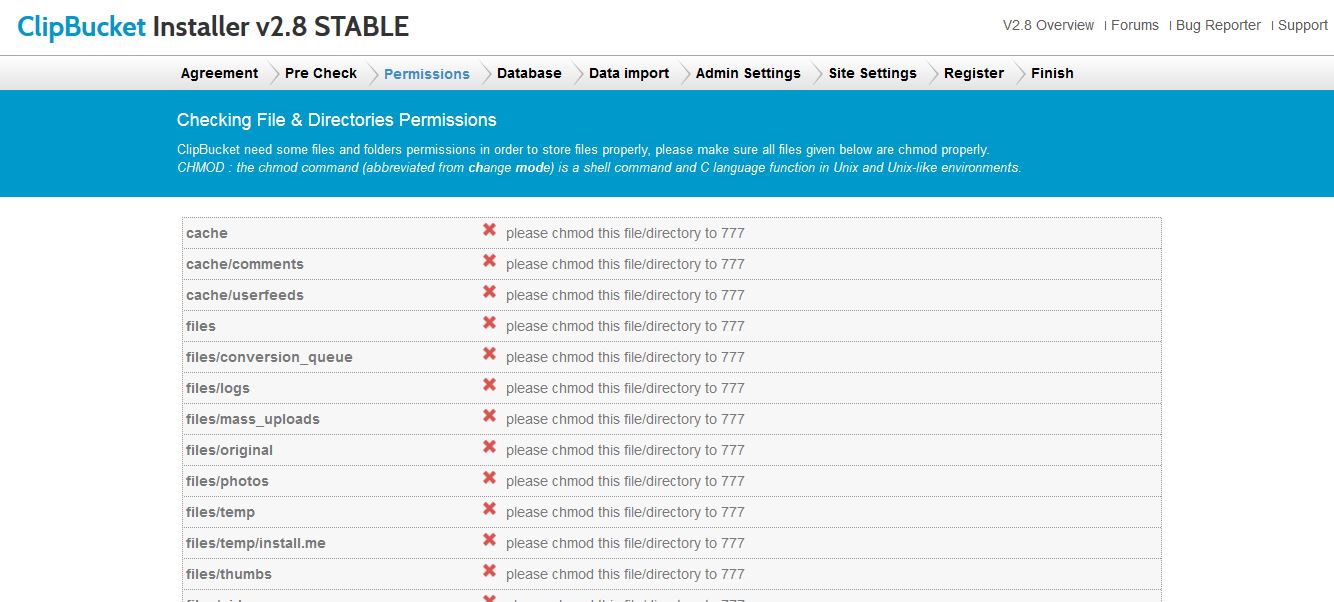Select the Permissions step tab
The image size is (1334, 602).
(426, 74)
